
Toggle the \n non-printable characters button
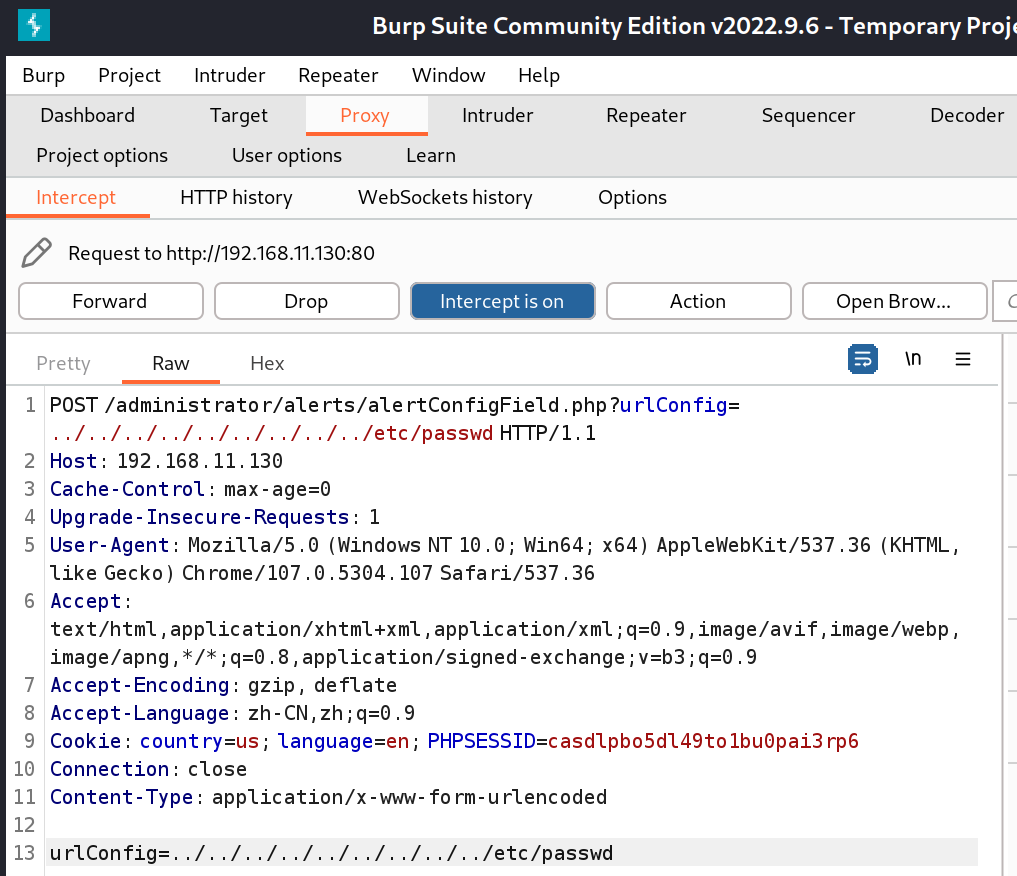[x=913, y=359]
